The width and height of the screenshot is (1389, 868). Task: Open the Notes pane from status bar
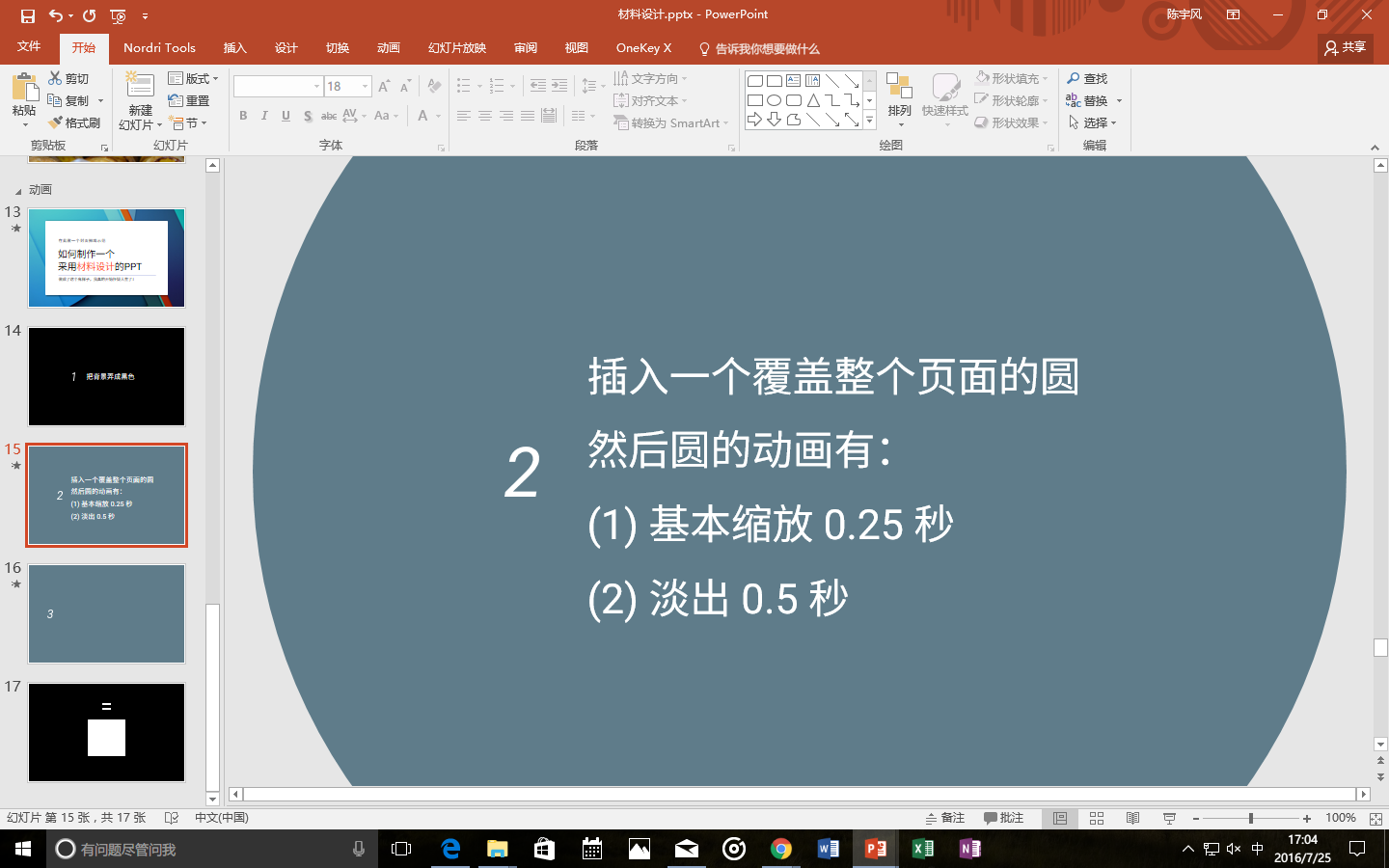tap(948, 817)
